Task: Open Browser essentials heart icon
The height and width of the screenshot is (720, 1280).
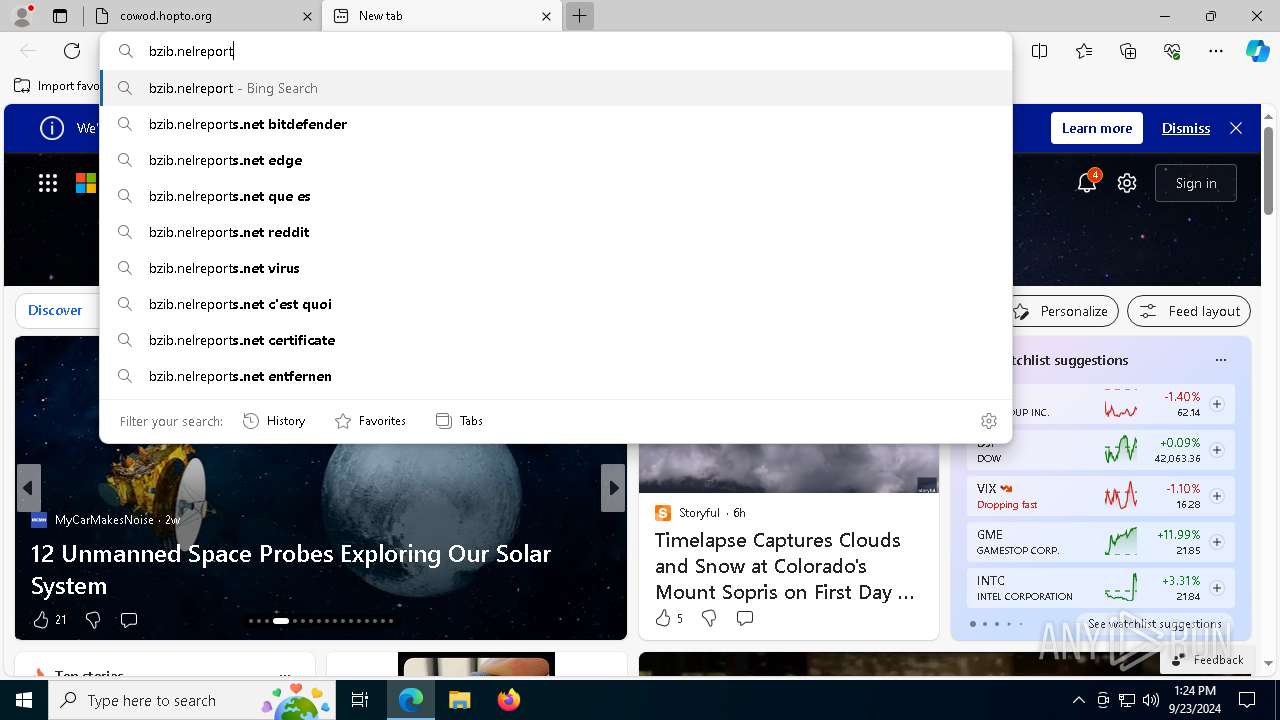Action: tap(1172, 51)
